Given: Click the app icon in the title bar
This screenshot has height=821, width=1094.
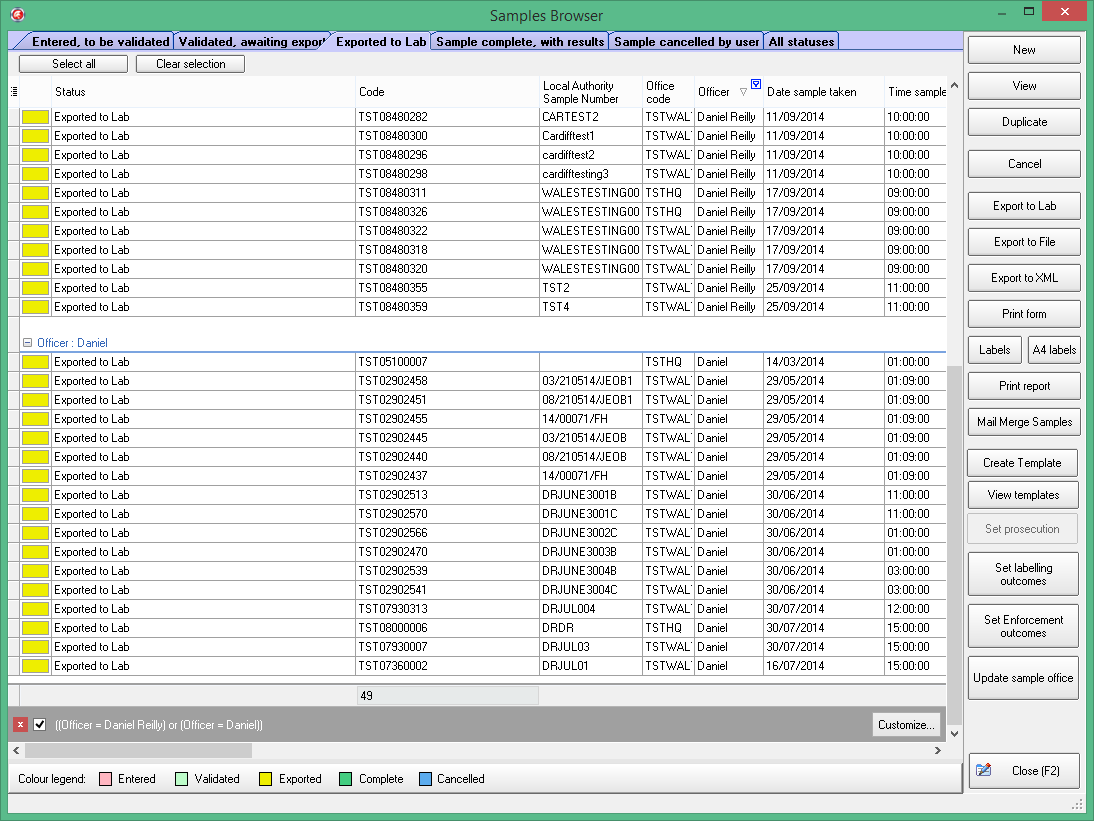Looking at the screenshot, I should pos(17,14).
